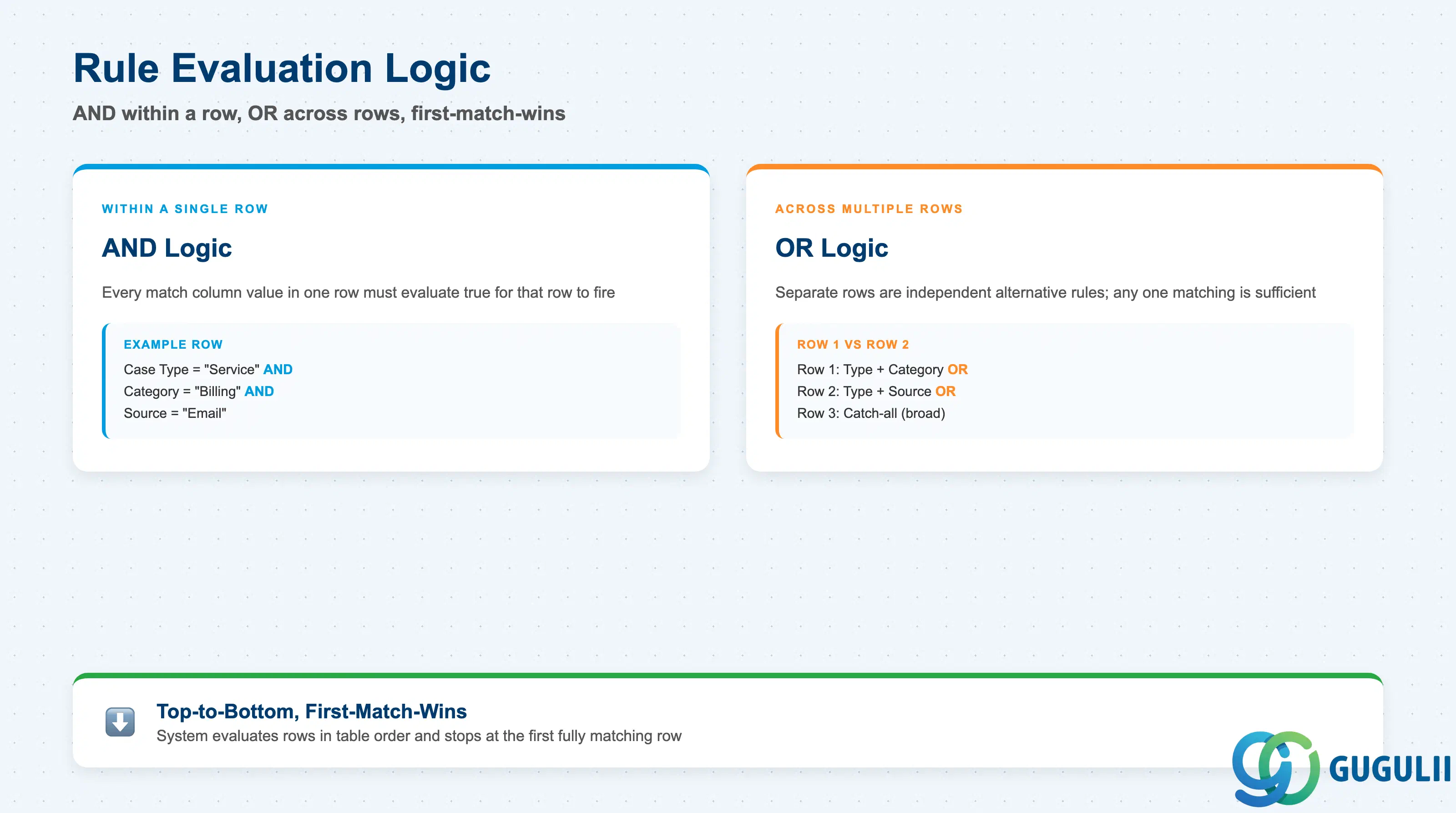This screenshot has width=1456, height=813.
Task: Click the "OR Logic" heading
Action: click(831, 248)
